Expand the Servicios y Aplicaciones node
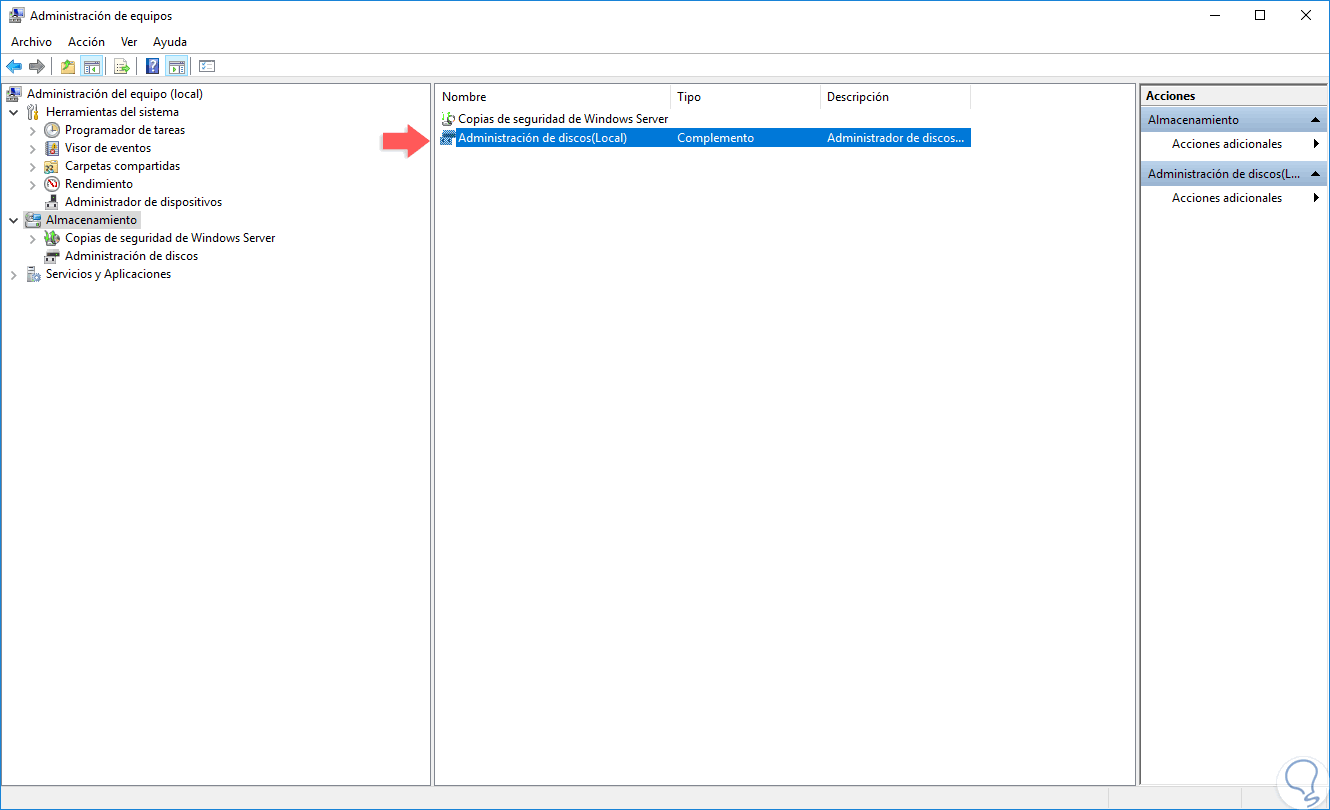This screenshot has width=1330, height=810. click(14, 274)
